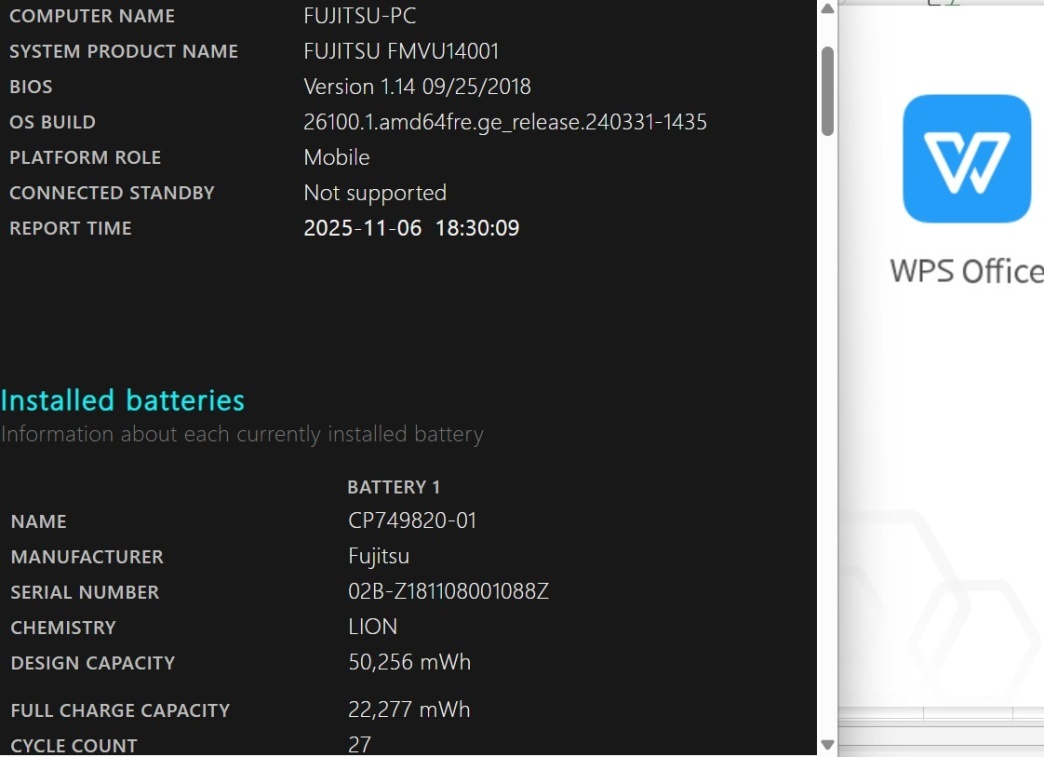Click the computer name value FUJITSU-PC

click(x=360, y=15)
